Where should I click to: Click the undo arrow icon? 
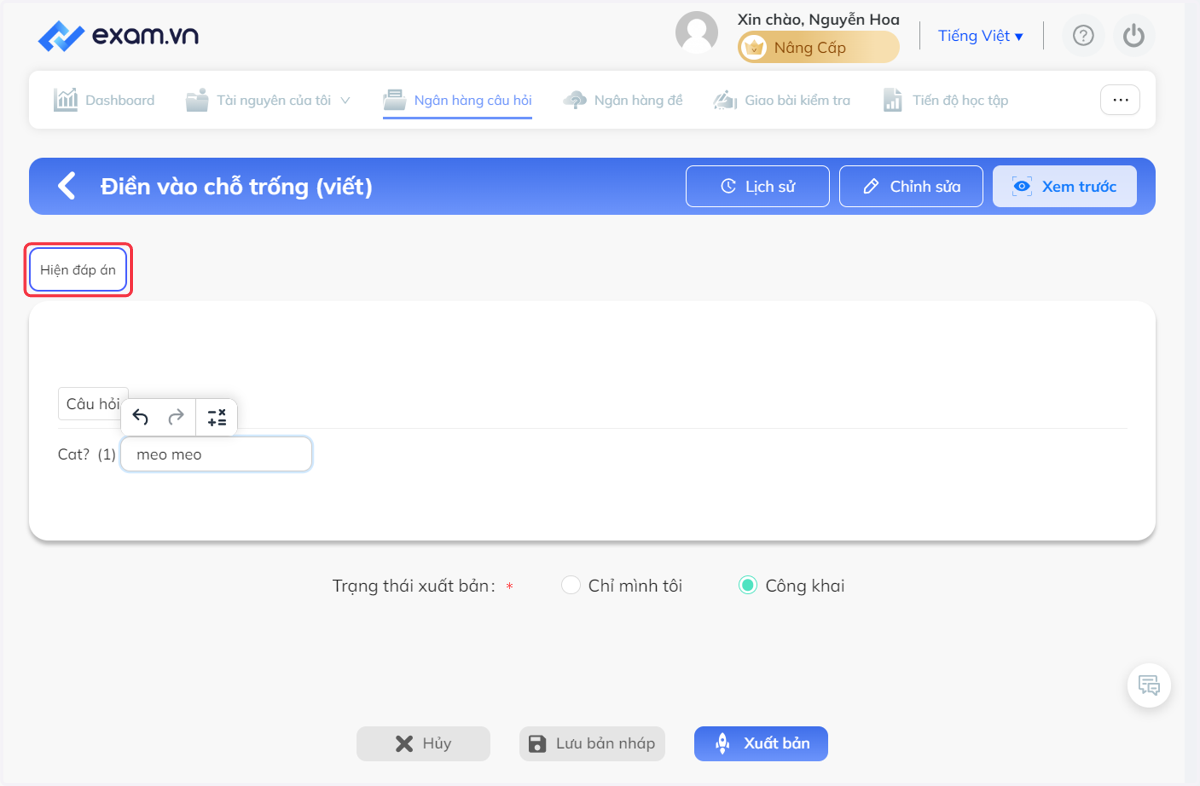[x=140, y=417]
